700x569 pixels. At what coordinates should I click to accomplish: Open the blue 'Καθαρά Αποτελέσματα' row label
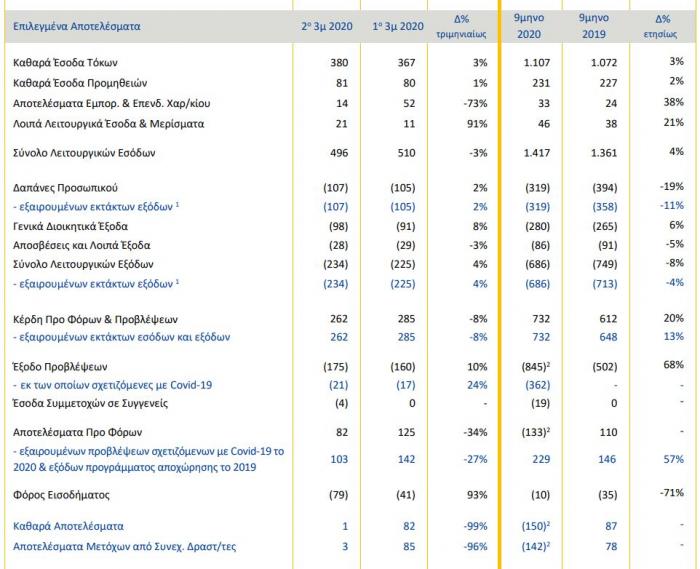click(x=66, y=526)
